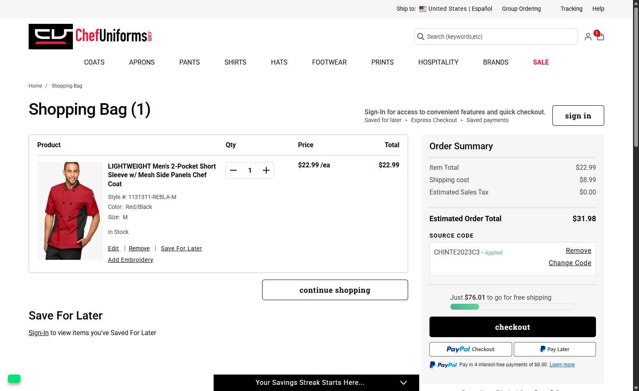Click Español language link
This screenshot has height=391, width=639.
tap(482, 9)
